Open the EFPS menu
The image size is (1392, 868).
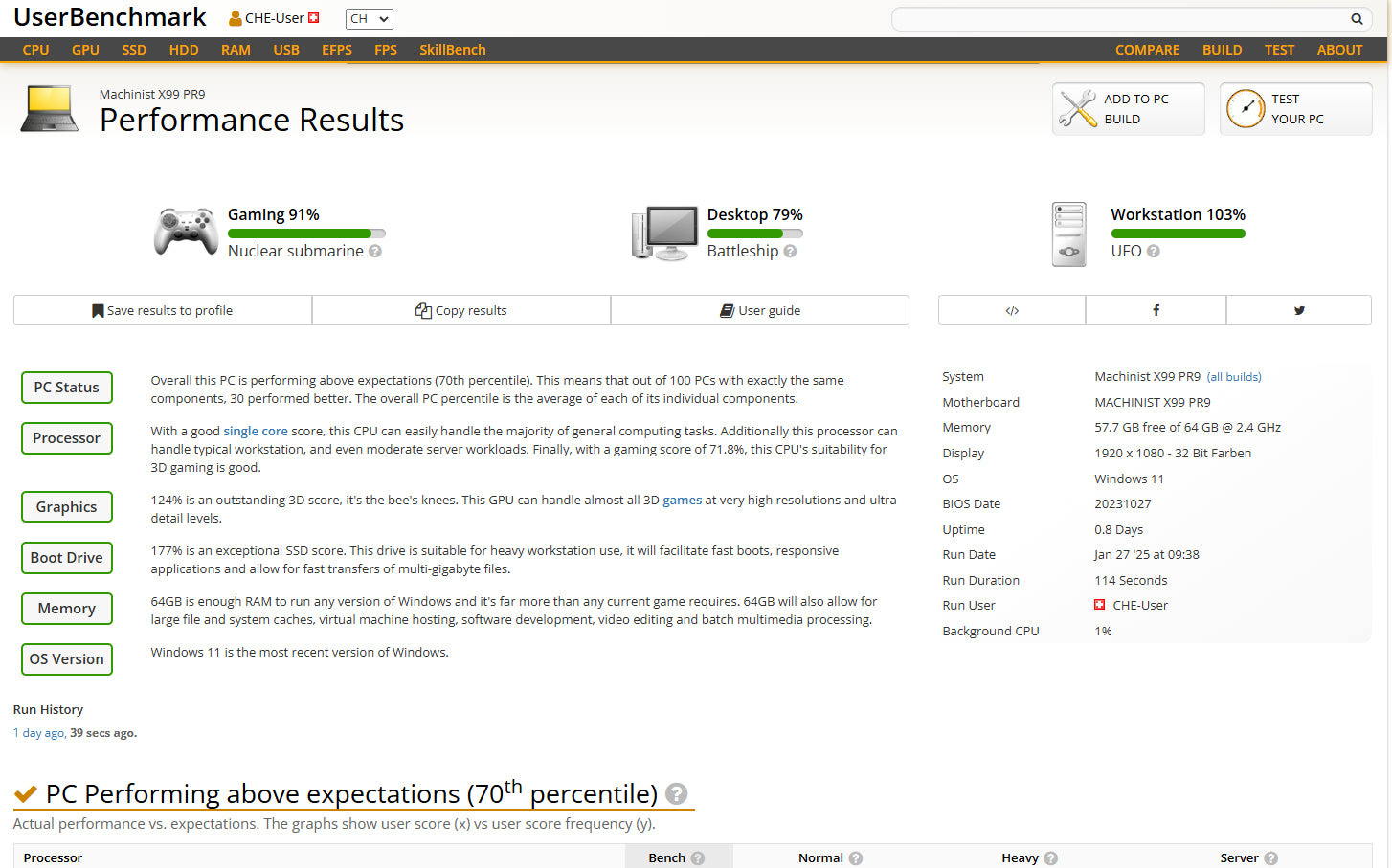337,50
